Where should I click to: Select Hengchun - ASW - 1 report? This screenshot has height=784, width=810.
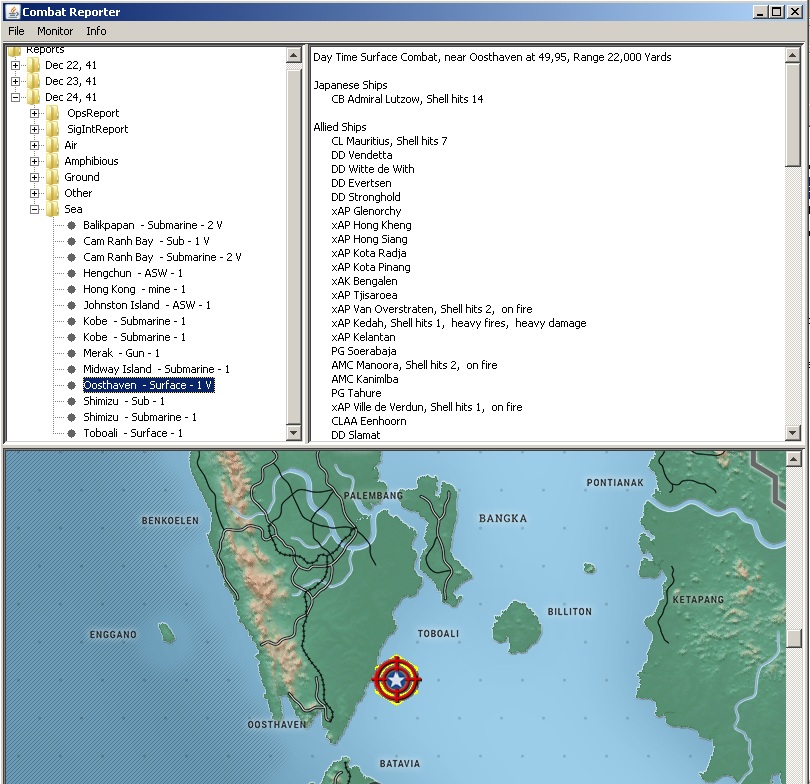pos(133,273)
